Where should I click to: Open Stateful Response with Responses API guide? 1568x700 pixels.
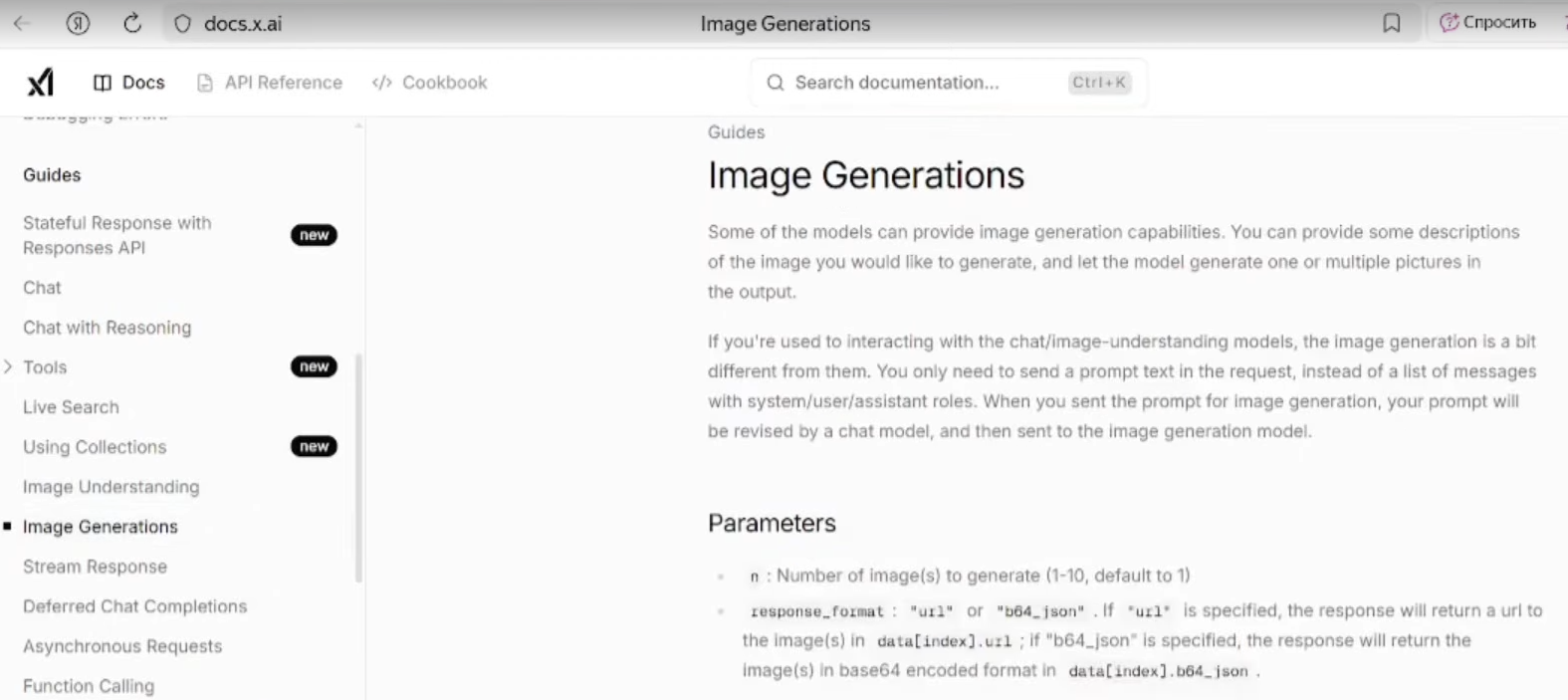tap(117, 235)
